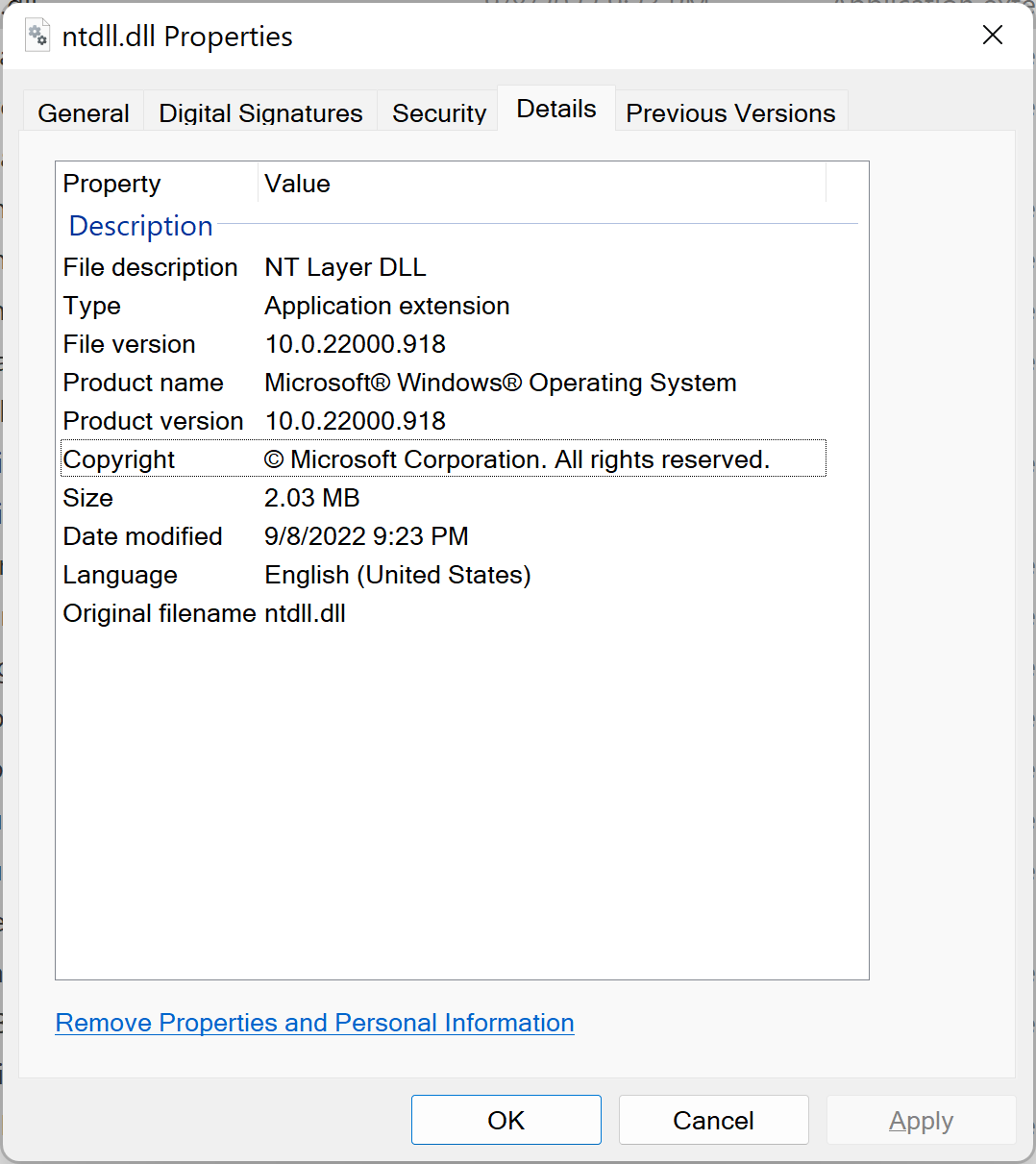Viewport: 1036px width, 1164px height.
Task: Select the ntdll.dll original filename value
Action: pyautogui.click(x=306, y=613)
